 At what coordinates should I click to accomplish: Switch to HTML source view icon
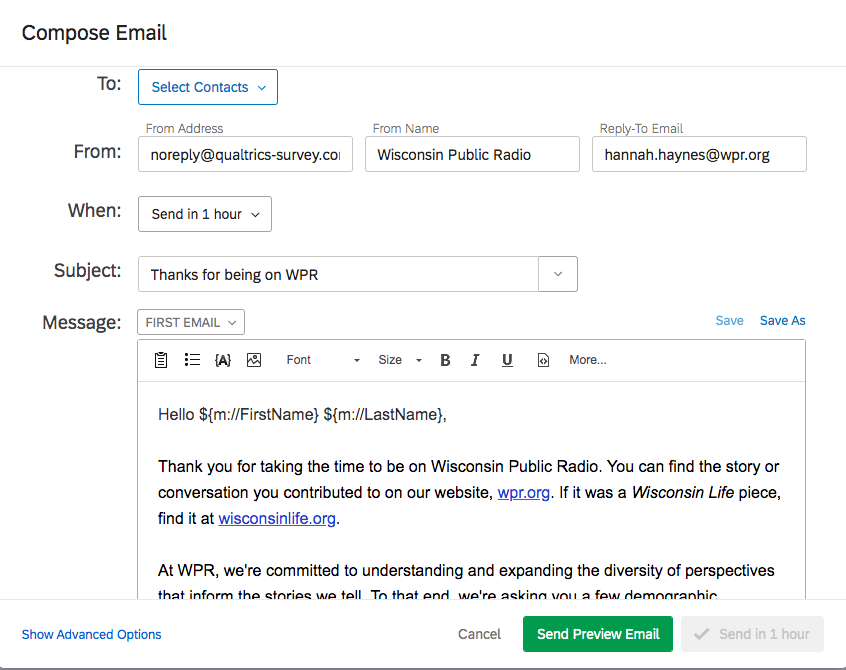543,360
